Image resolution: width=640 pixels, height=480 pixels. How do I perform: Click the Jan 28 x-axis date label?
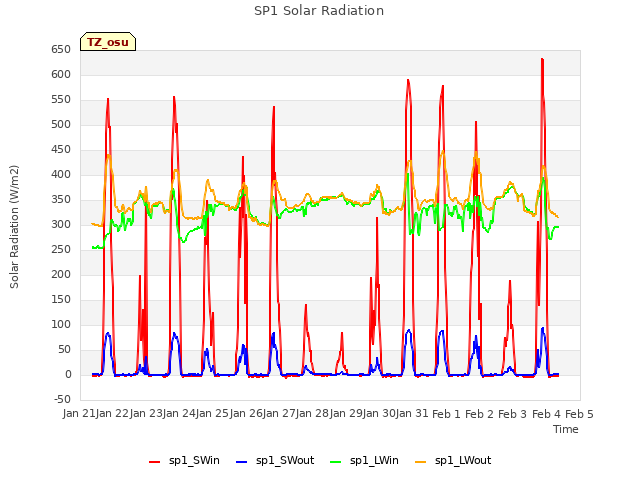(x=312, y=414)
